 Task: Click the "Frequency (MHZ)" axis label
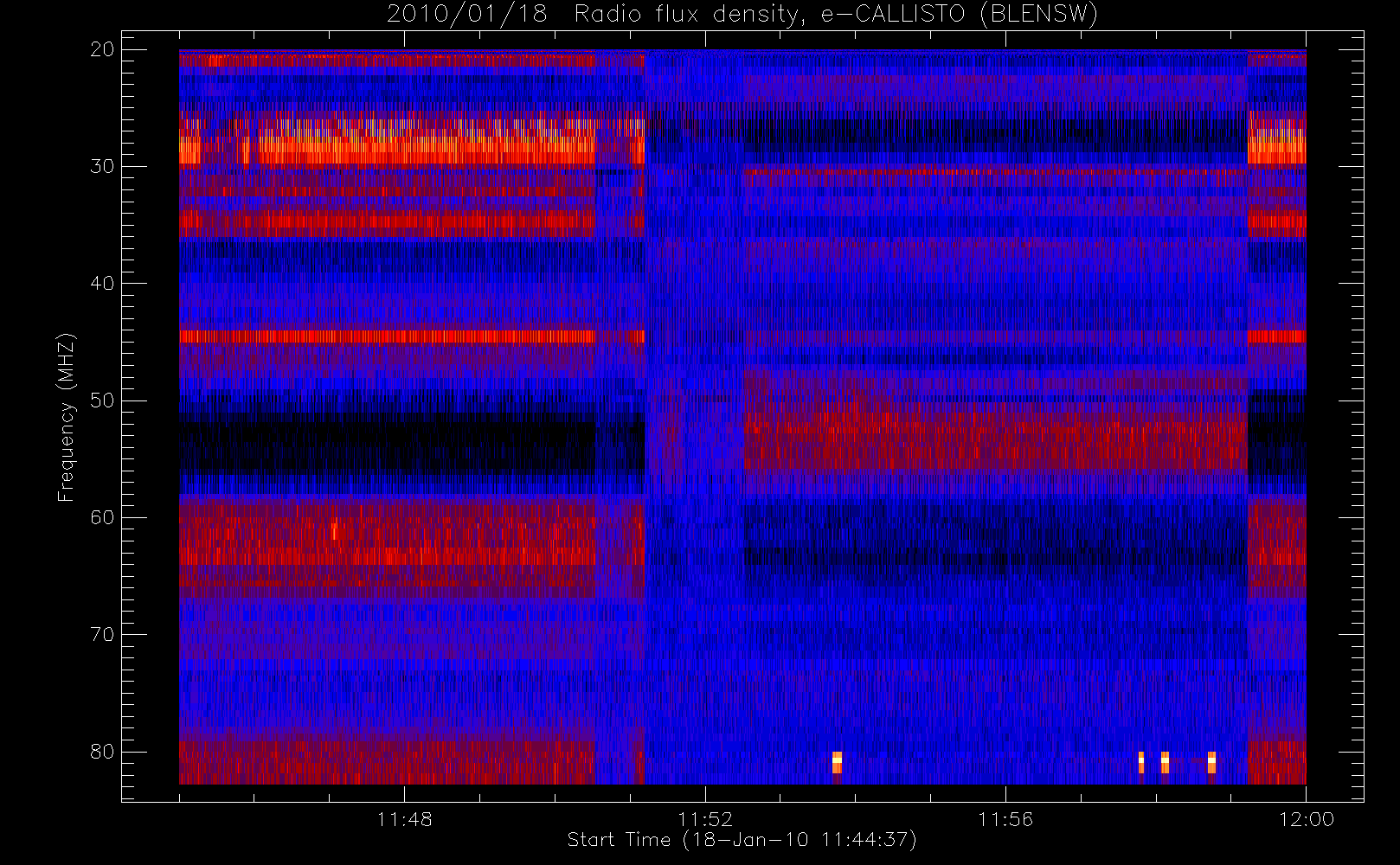point(66,417)
